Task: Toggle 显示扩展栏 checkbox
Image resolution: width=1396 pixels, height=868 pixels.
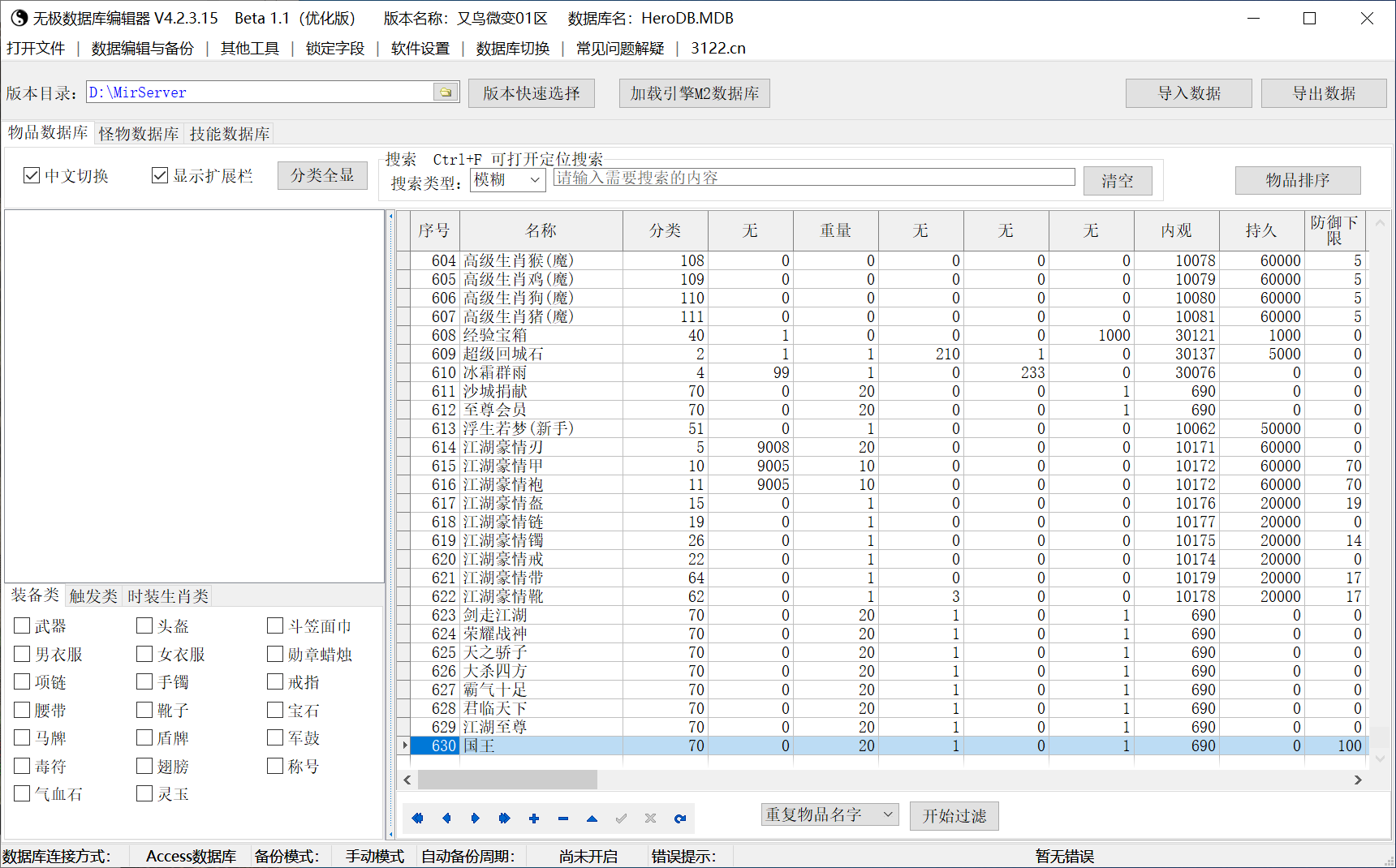Action: 160,175
